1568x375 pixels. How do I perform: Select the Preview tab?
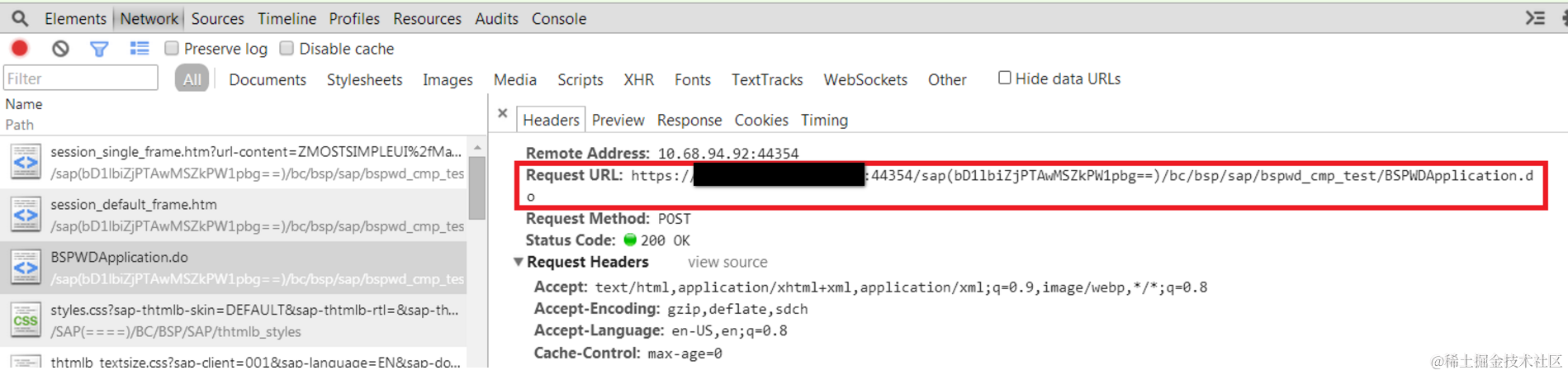click(618, 120)
